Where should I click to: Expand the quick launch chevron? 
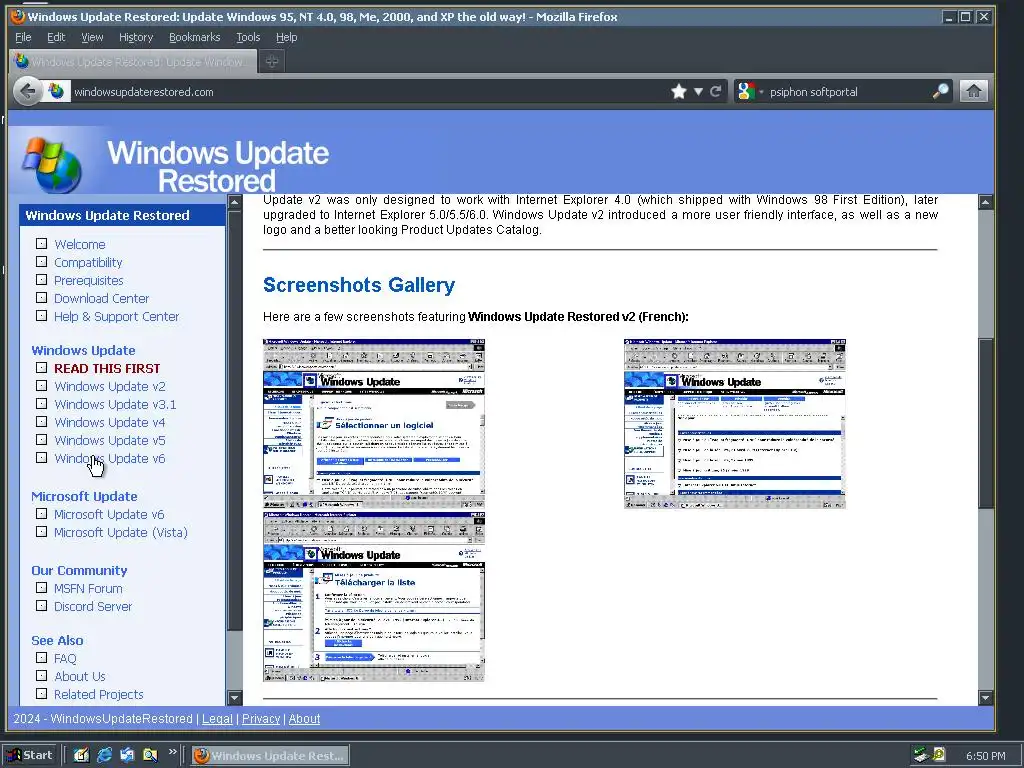172,752
